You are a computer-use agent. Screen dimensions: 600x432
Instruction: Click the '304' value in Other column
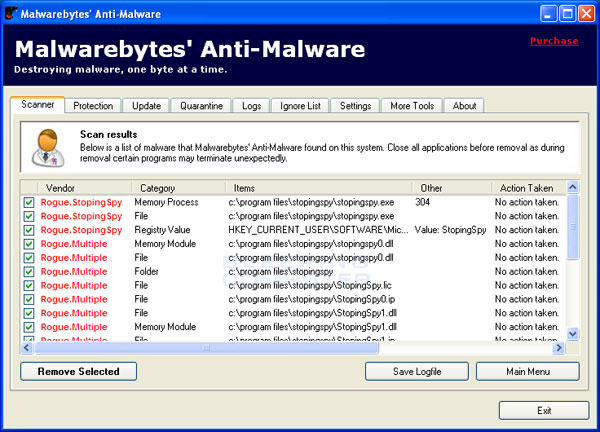422,202
